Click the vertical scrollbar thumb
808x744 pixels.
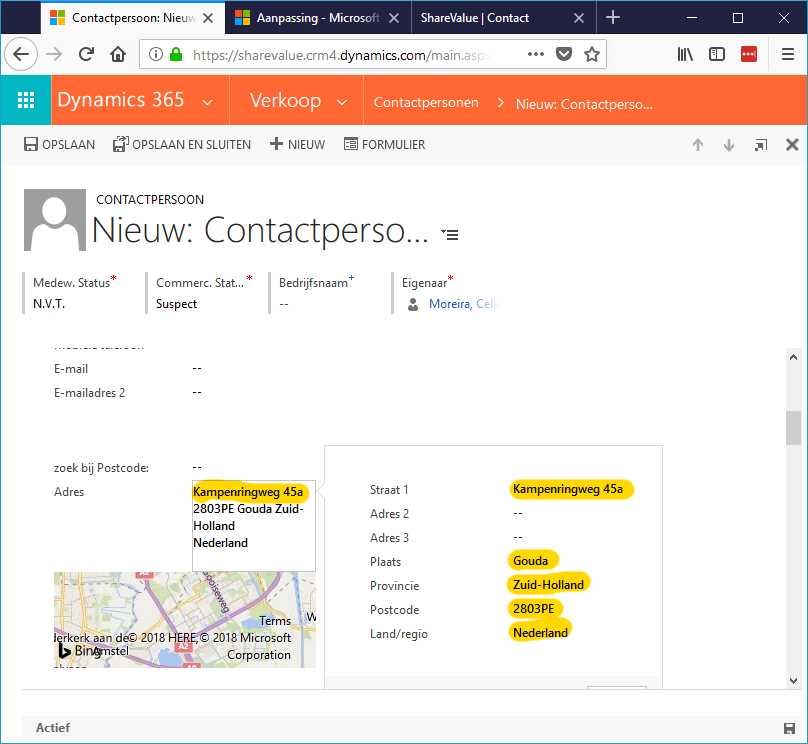click(x=793, y=428)
